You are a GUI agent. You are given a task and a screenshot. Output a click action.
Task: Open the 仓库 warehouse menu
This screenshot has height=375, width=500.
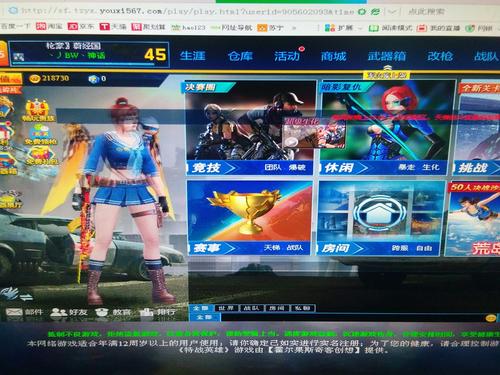click(240, 56)
